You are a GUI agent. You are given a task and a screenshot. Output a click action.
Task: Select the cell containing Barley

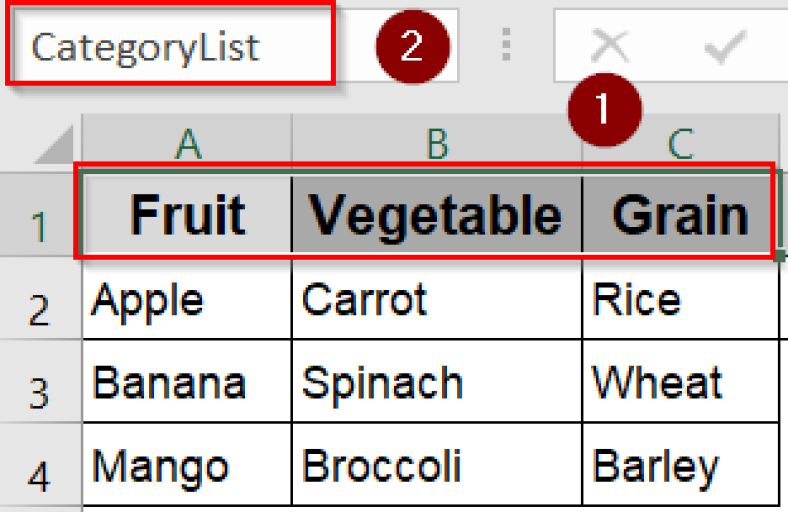(680, 466)
